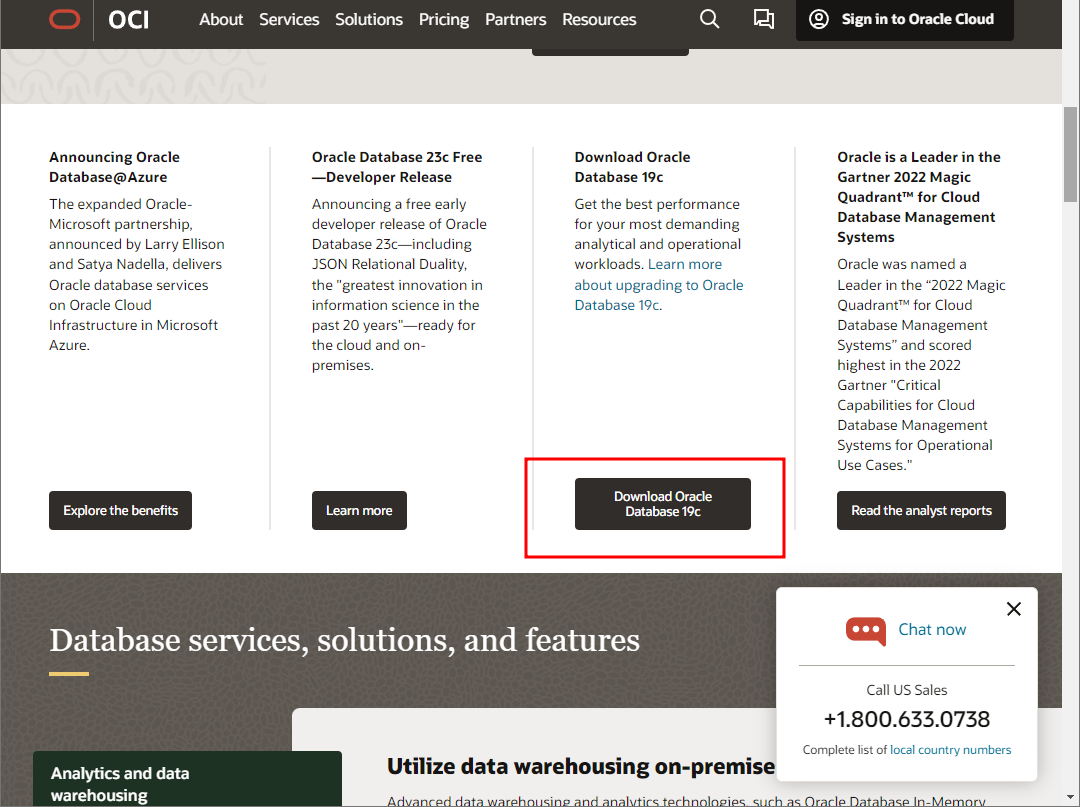Open the Solutions menu
The image size is (1080, 807).
point(369,19)
